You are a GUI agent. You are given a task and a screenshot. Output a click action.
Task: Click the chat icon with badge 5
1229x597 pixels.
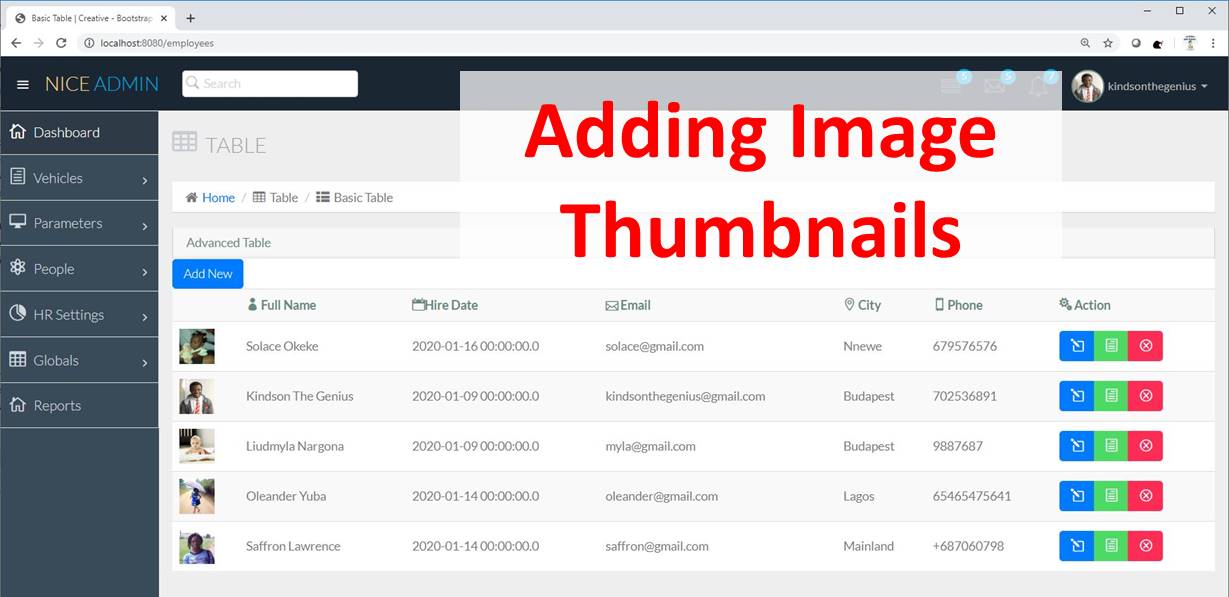949,85
